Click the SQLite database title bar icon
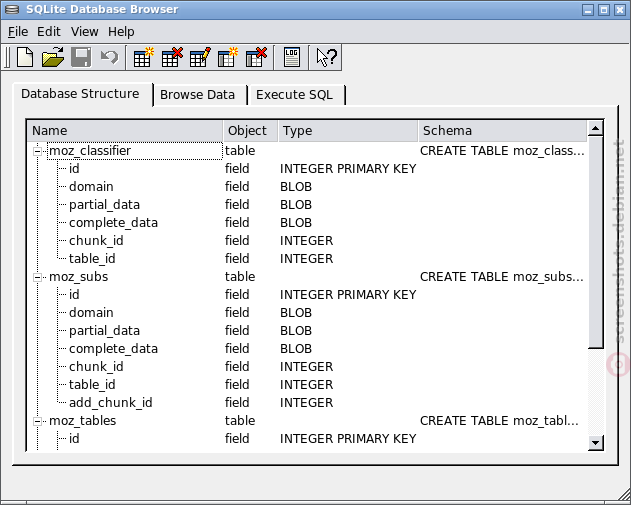The image size is (631, 505). [x=11, y=9]
